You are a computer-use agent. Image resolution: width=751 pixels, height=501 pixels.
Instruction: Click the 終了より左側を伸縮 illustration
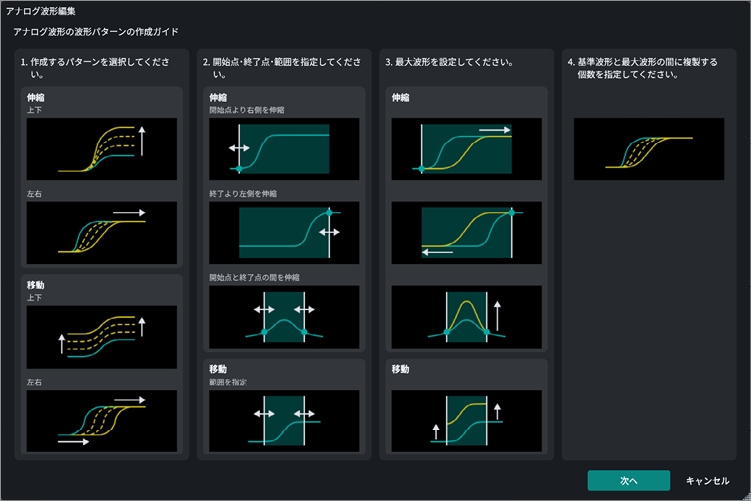[284, 233]
